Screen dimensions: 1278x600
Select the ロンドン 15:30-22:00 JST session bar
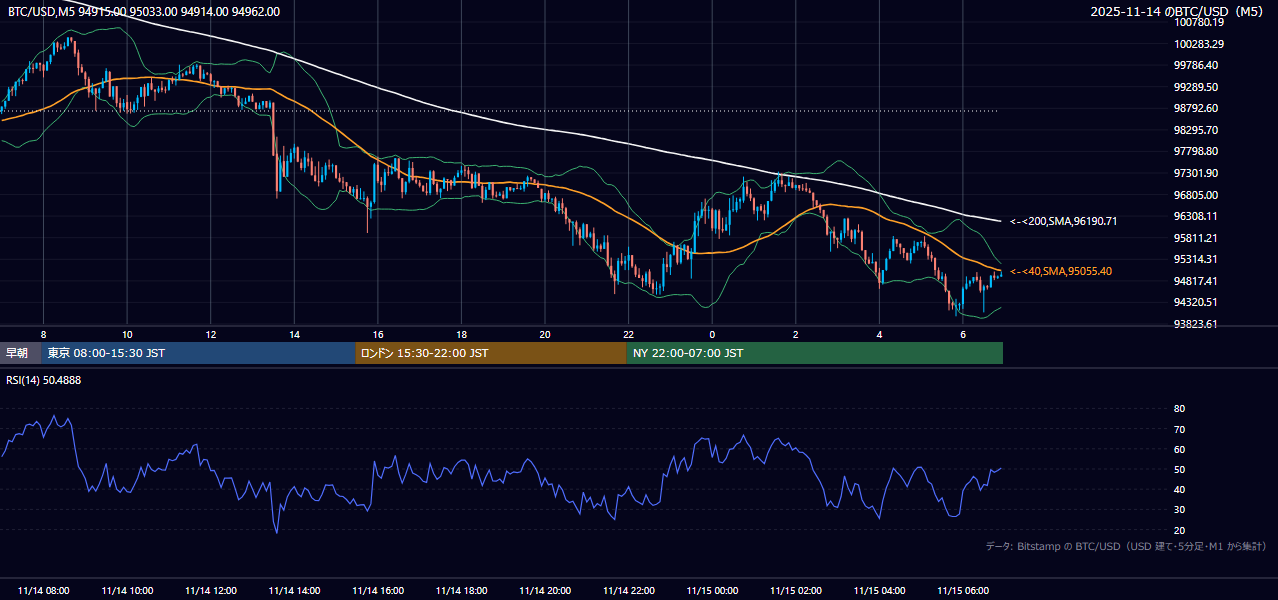491,353
